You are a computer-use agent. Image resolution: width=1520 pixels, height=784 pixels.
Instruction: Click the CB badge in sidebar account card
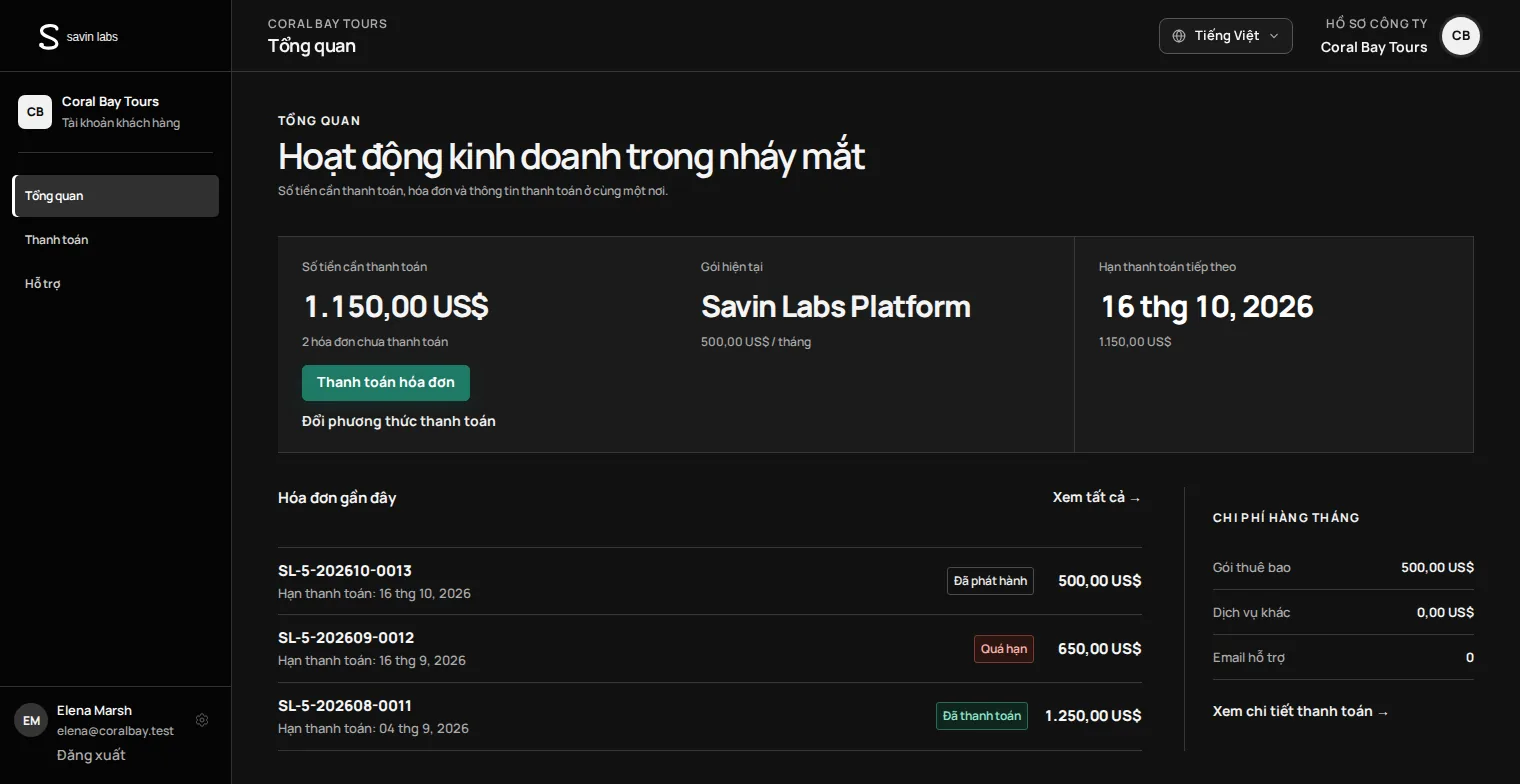click(x=35, y=112)
